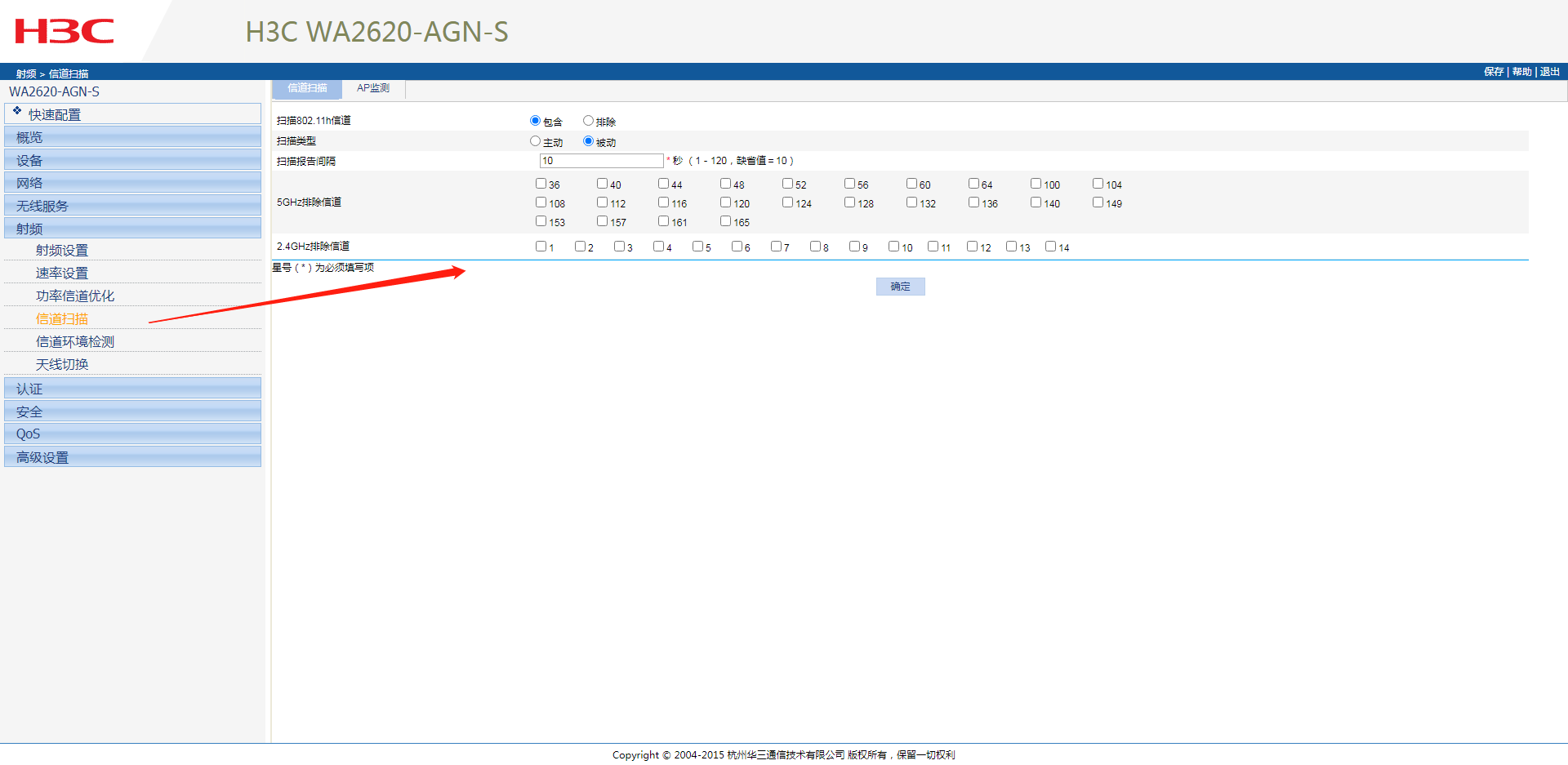Click the 星号 required-field note
This screenshot has height=765, width=1568.
point(323,268)
